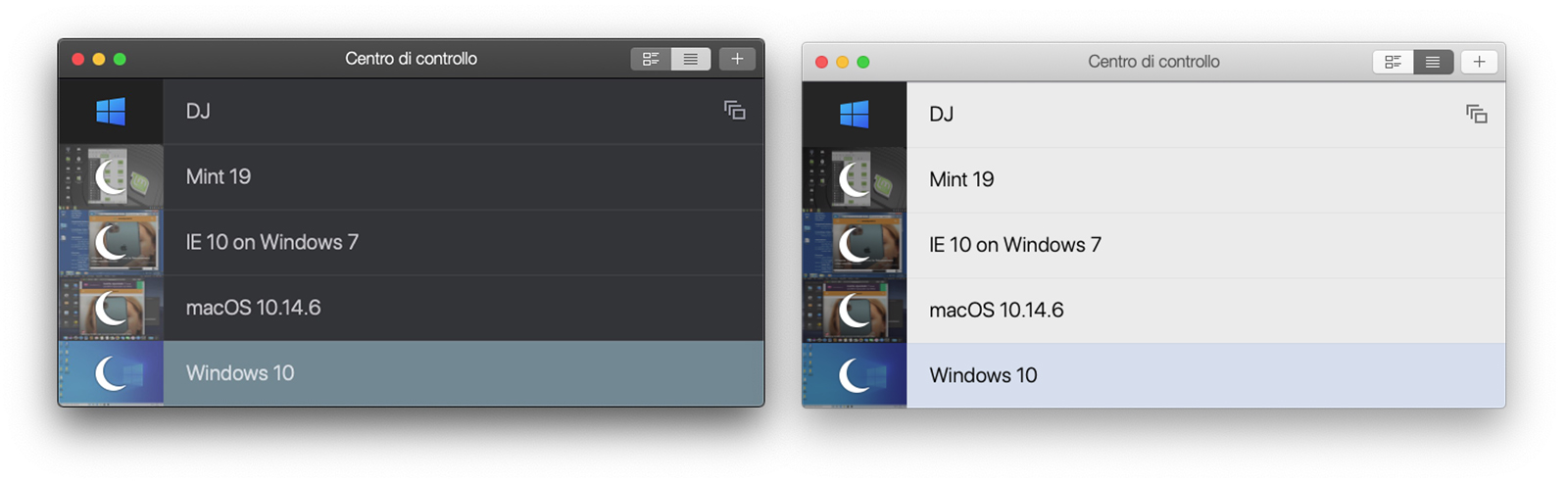Image resolution: width=1568 pixels, height=483 pixels.
Task: Select macOS 10.14.6 name in dark window
Action: click(253, 308)
